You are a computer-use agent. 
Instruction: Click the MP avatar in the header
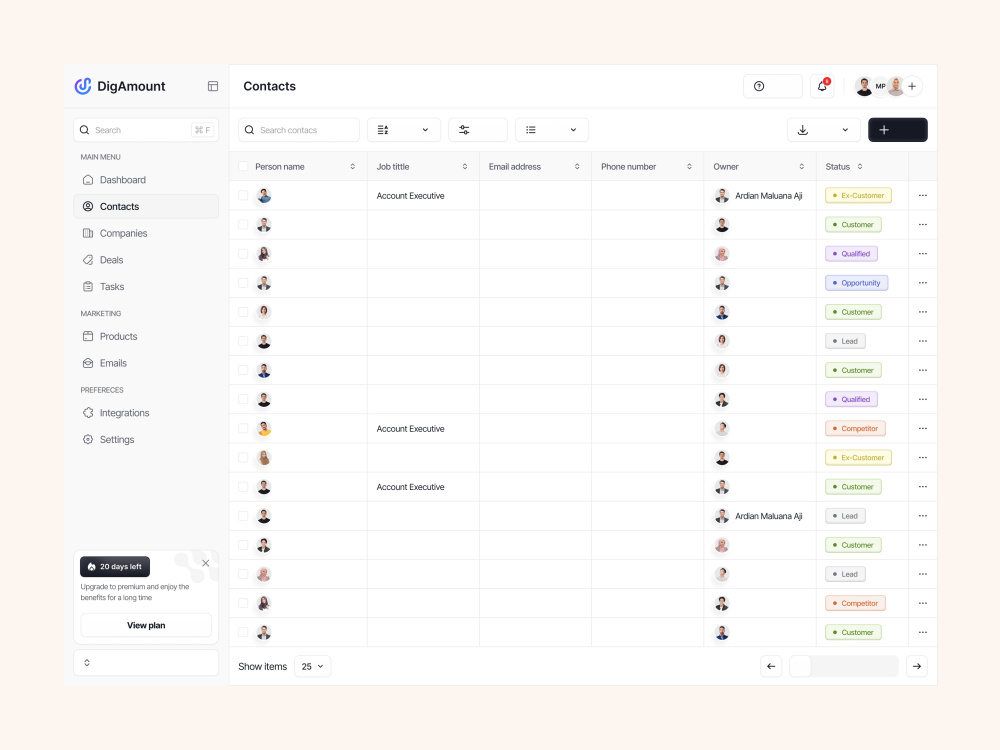[x=880, y=86]
